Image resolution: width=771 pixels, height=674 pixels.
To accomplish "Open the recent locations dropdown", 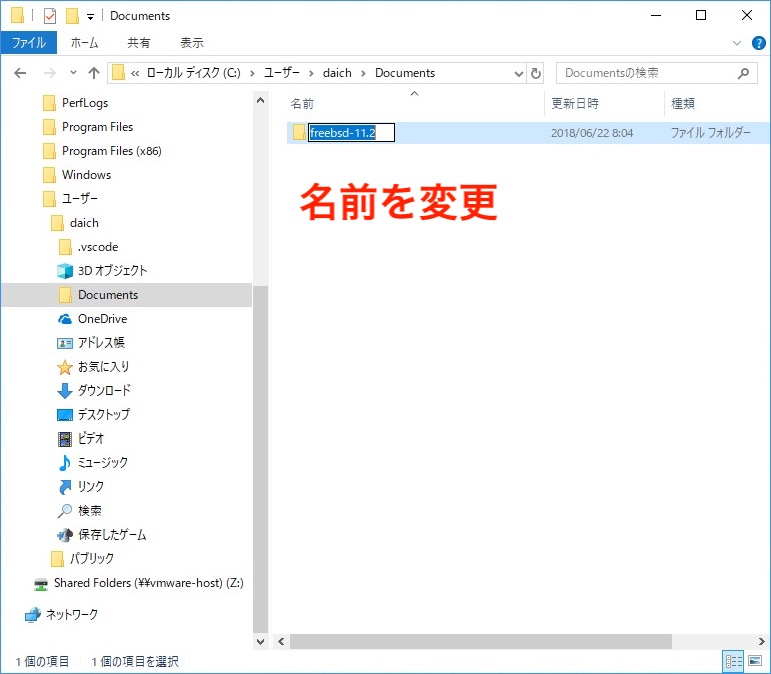I will click(x=73, y=73).
